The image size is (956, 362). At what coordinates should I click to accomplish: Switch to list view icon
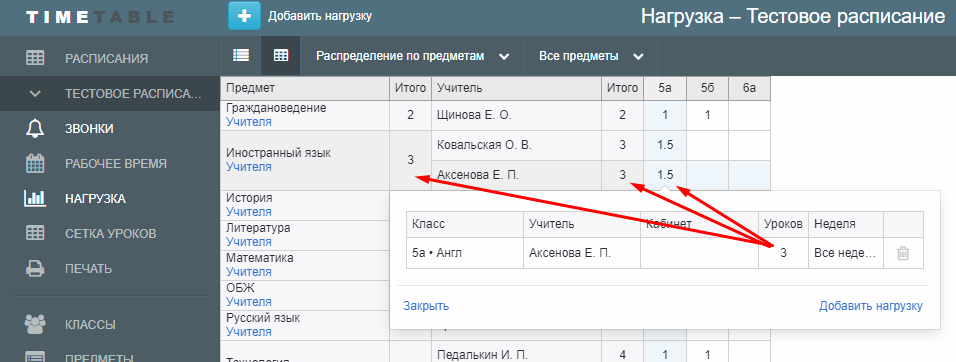241,55
